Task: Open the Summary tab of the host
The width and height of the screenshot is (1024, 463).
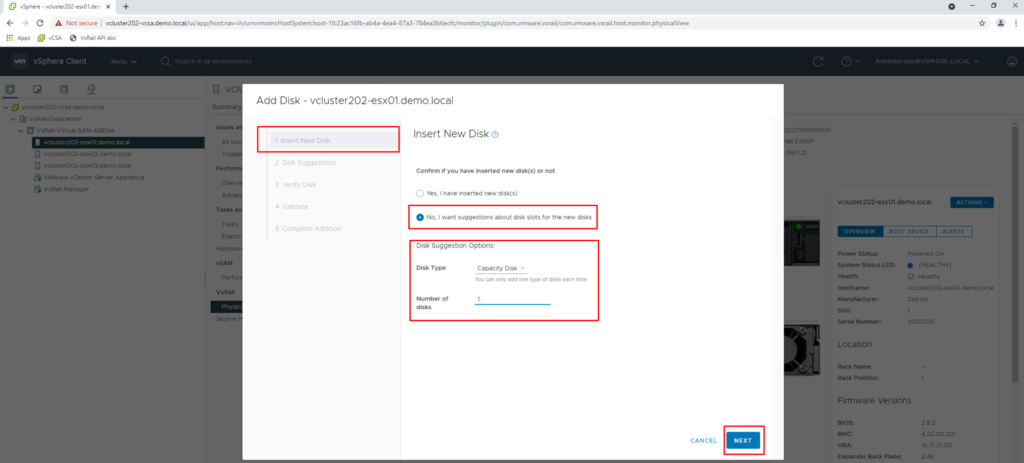Action: pyautogui.click(x=226, y=106)
